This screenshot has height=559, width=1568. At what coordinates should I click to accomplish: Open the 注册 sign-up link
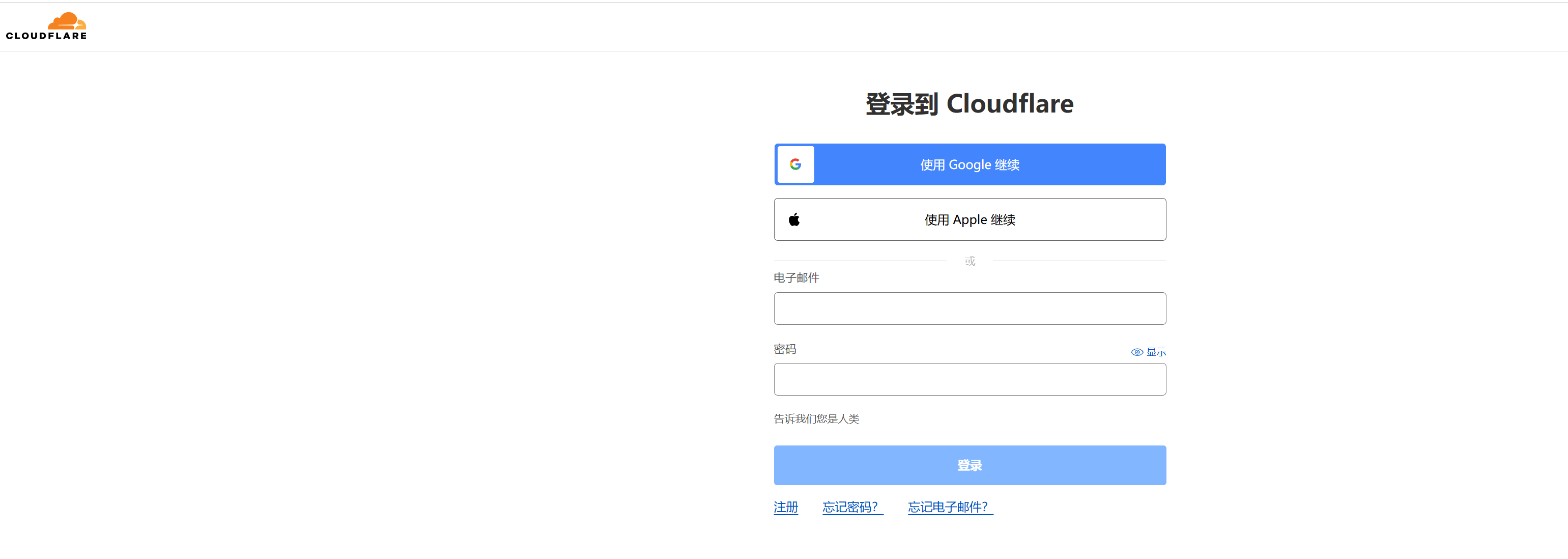(x=785, y=507)
